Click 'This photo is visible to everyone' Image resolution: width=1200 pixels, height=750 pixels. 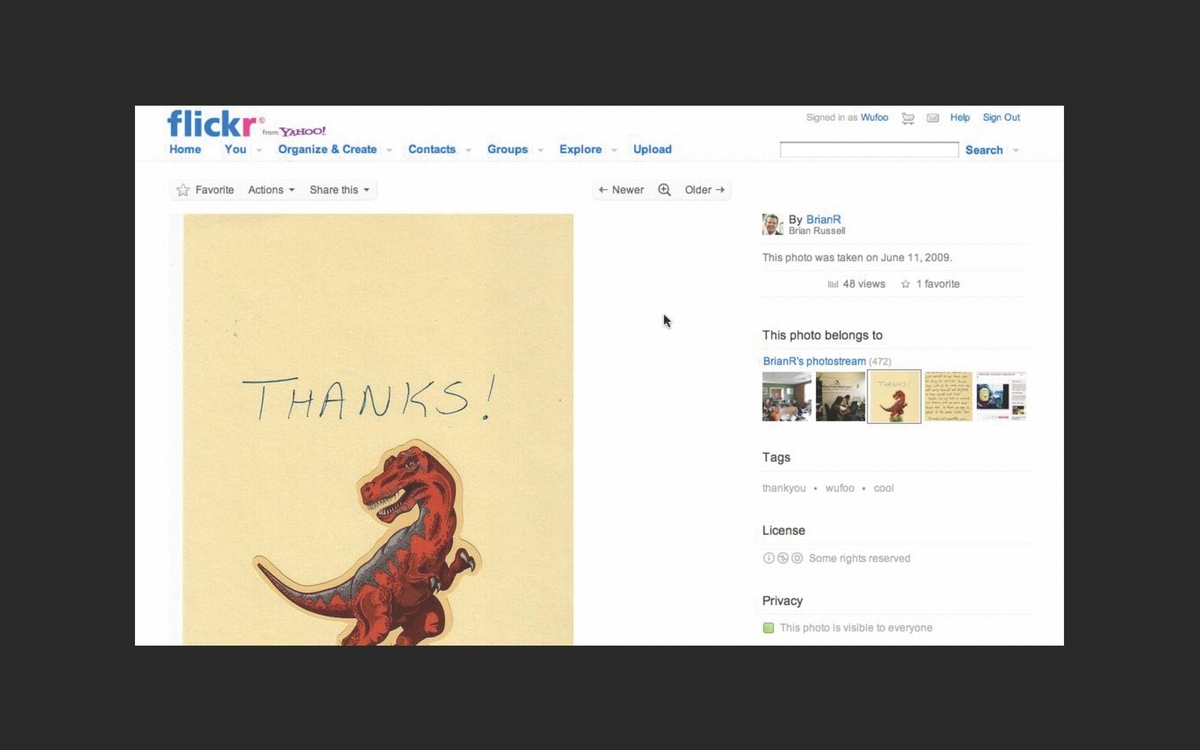[856, 628]
